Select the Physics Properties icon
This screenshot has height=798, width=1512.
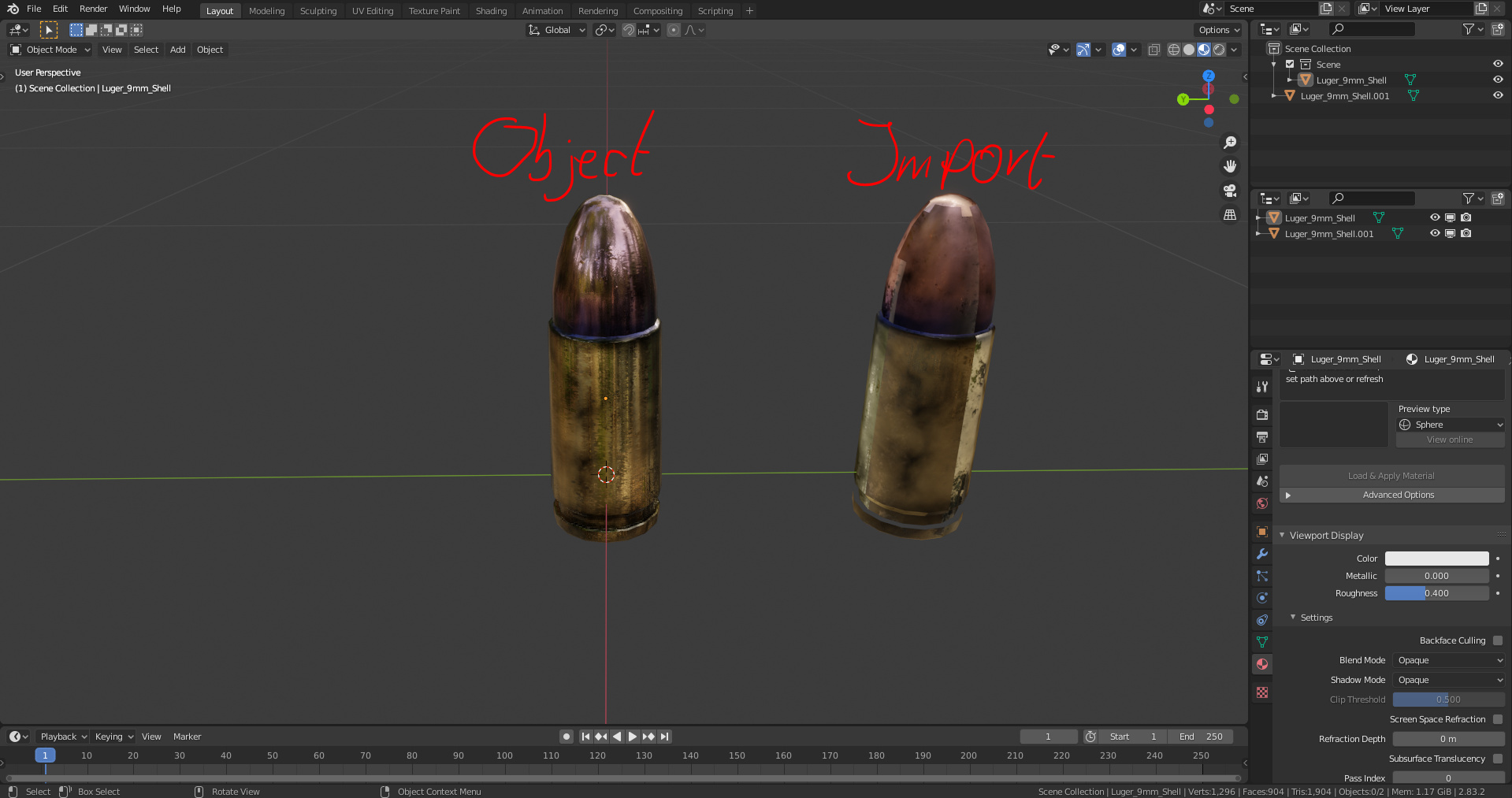[1262, 598]
